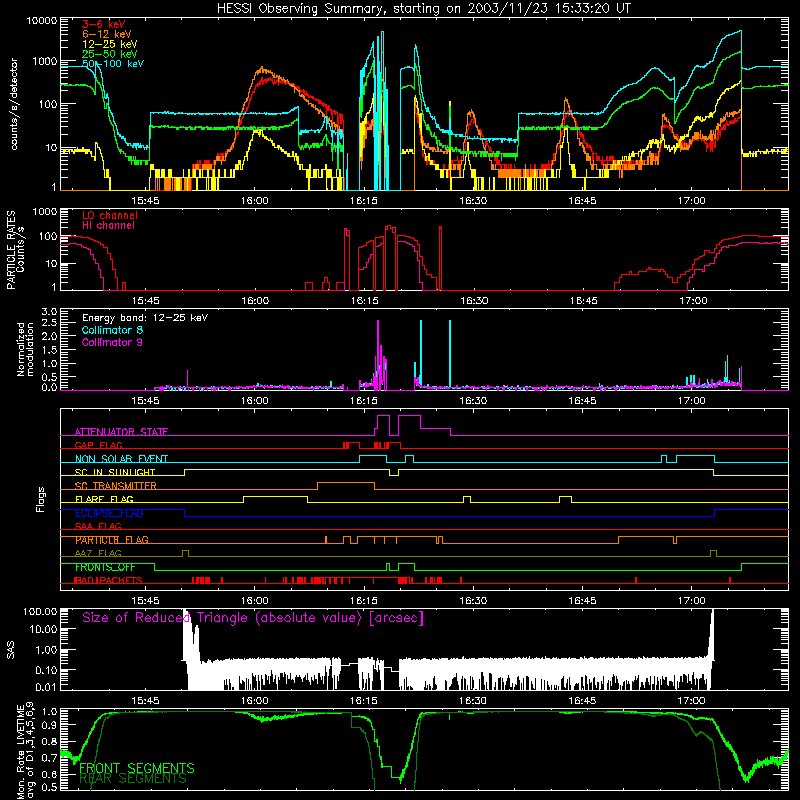Click the 3.0 value on modulation axis
800x800 pixels.
click(x=49, y=312)
